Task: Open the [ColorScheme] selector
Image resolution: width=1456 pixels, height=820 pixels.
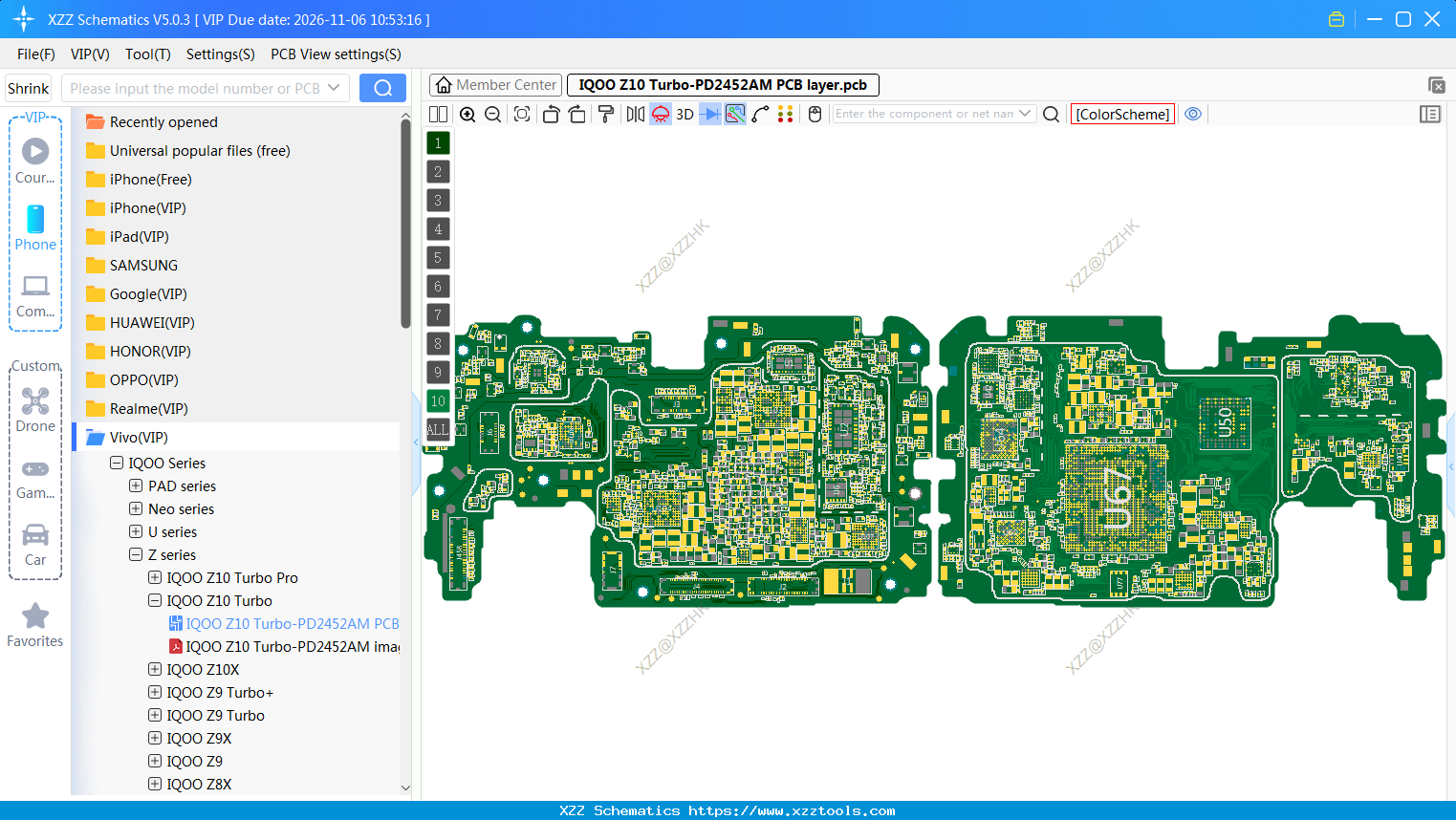Action: [1121, 114]
